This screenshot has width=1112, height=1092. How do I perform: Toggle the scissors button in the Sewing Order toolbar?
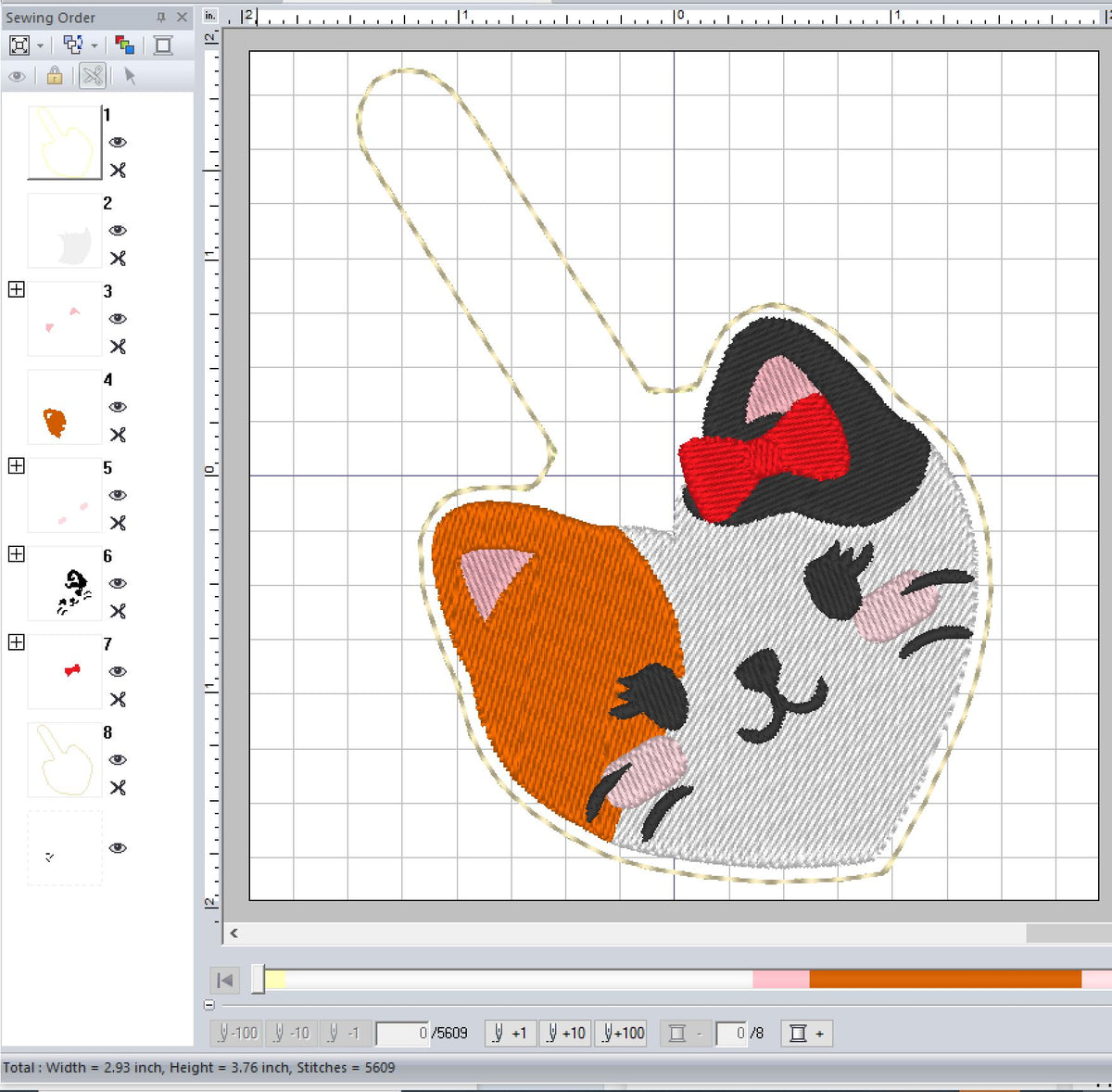[x=93, y=76]
